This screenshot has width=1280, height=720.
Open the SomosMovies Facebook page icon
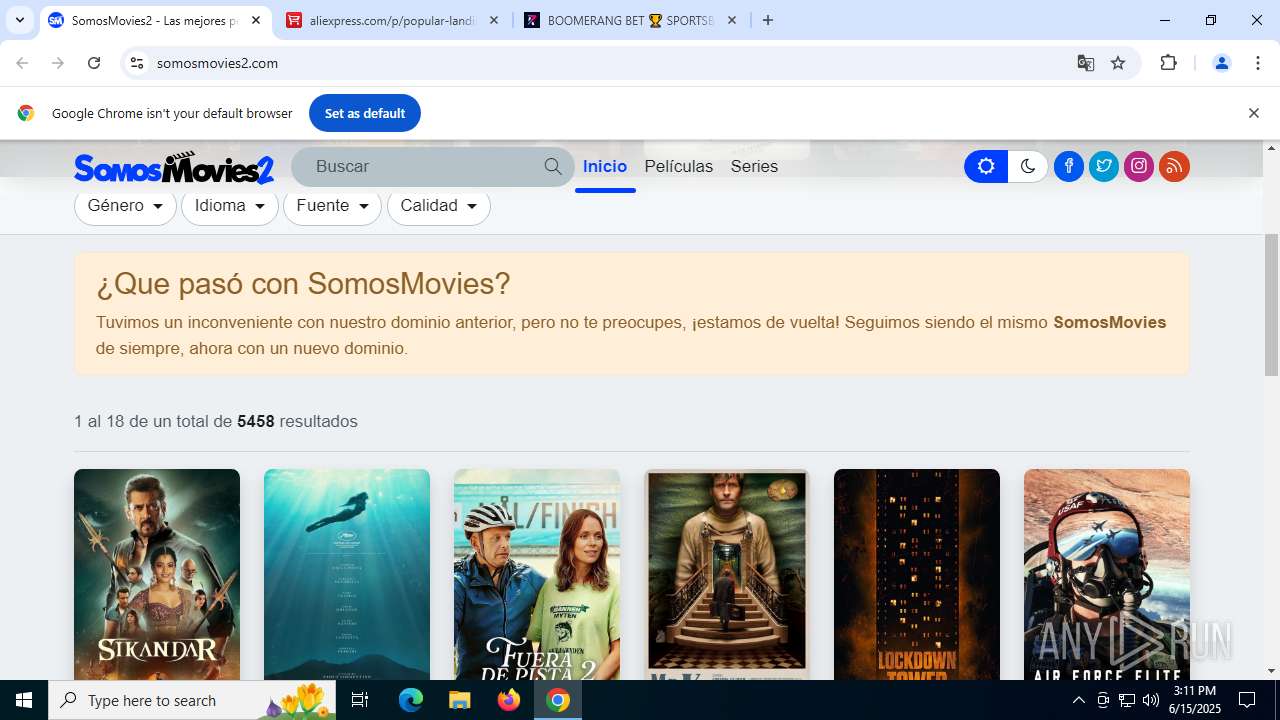(x=1069, y=166)
